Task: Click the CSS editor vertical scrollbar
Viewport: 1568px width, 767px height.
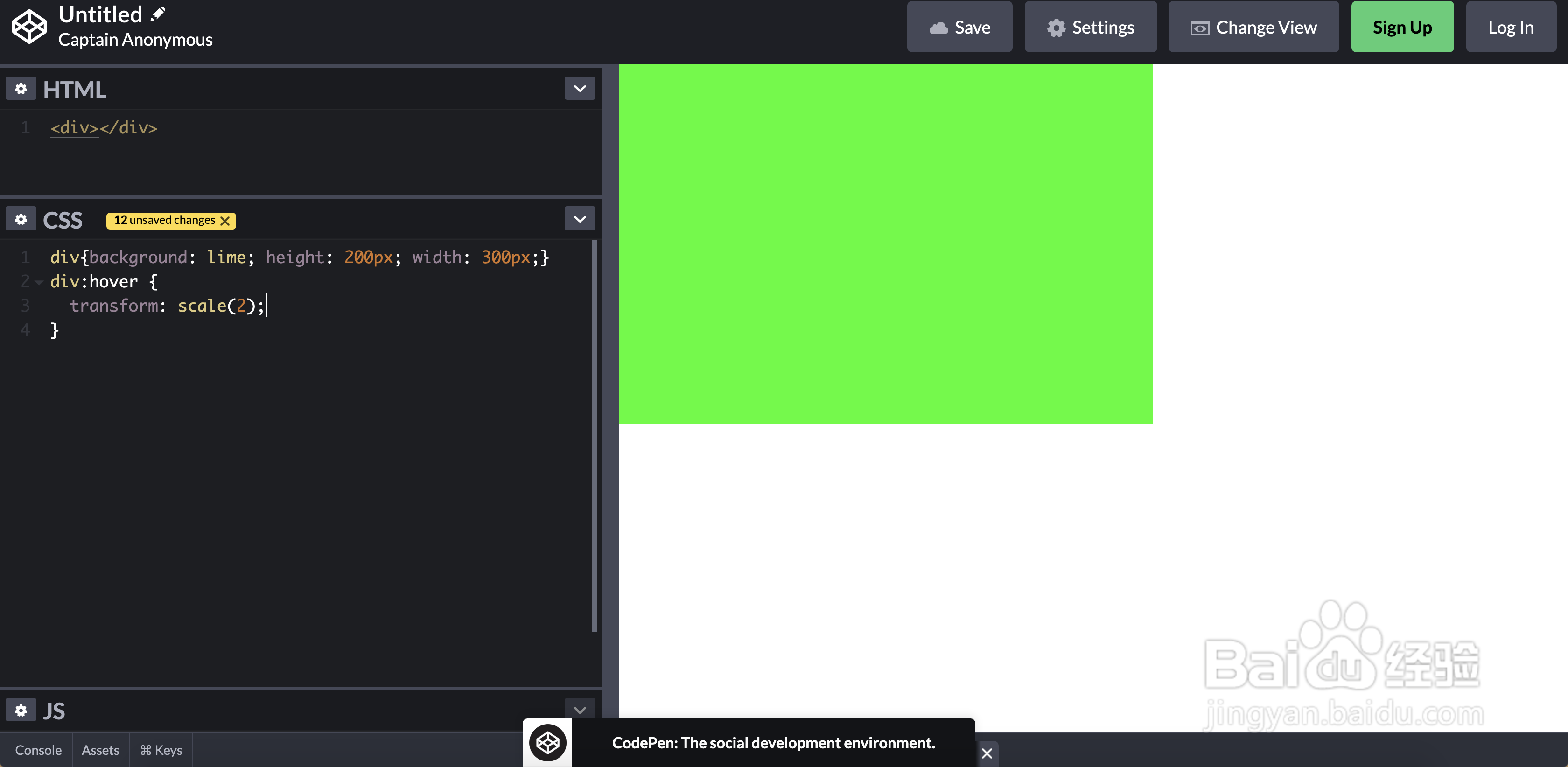Action: pos(594,435)
